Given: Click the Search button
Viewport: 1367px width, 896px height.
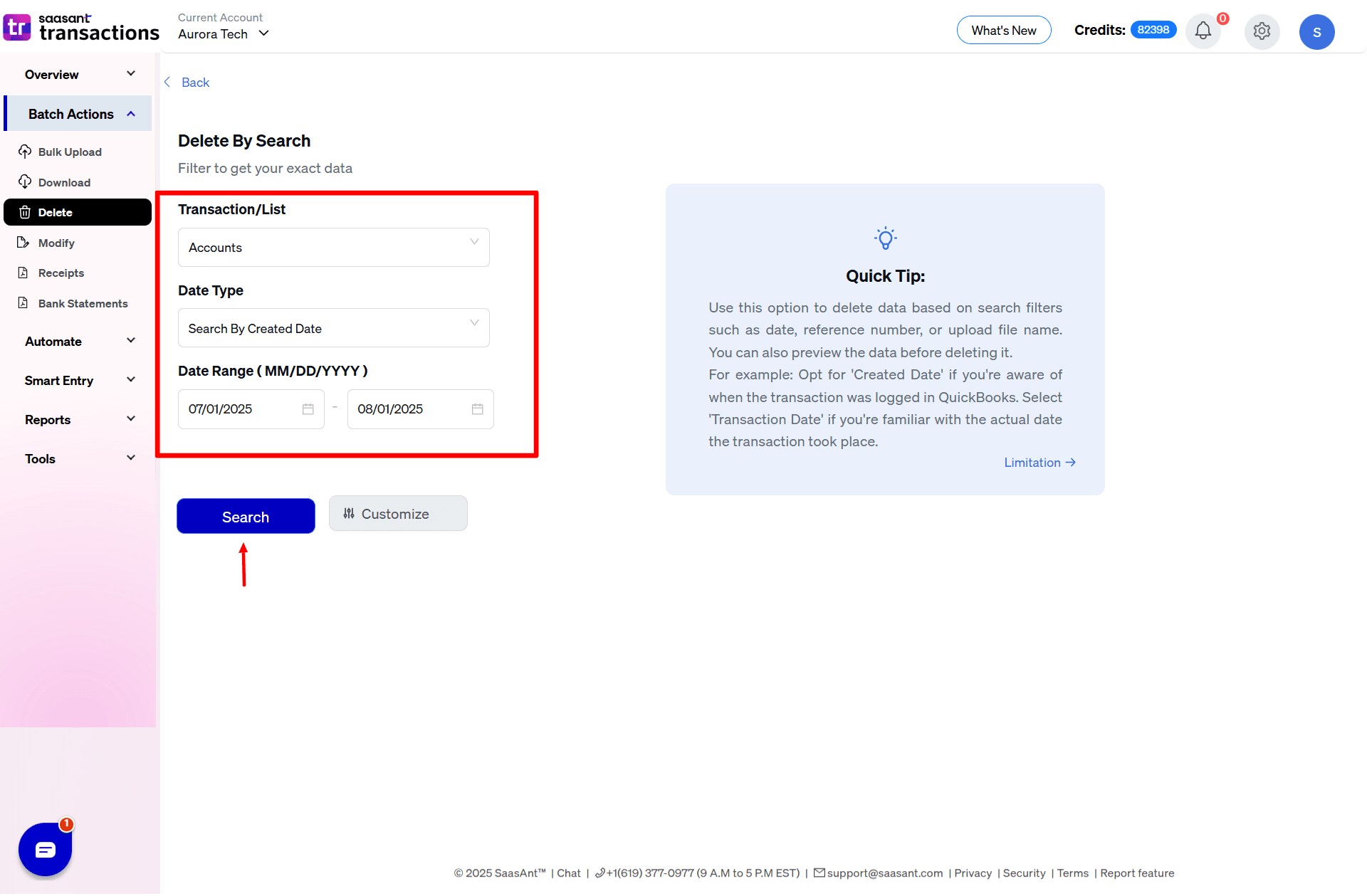Looking at the screenshot, I should 245,516.
